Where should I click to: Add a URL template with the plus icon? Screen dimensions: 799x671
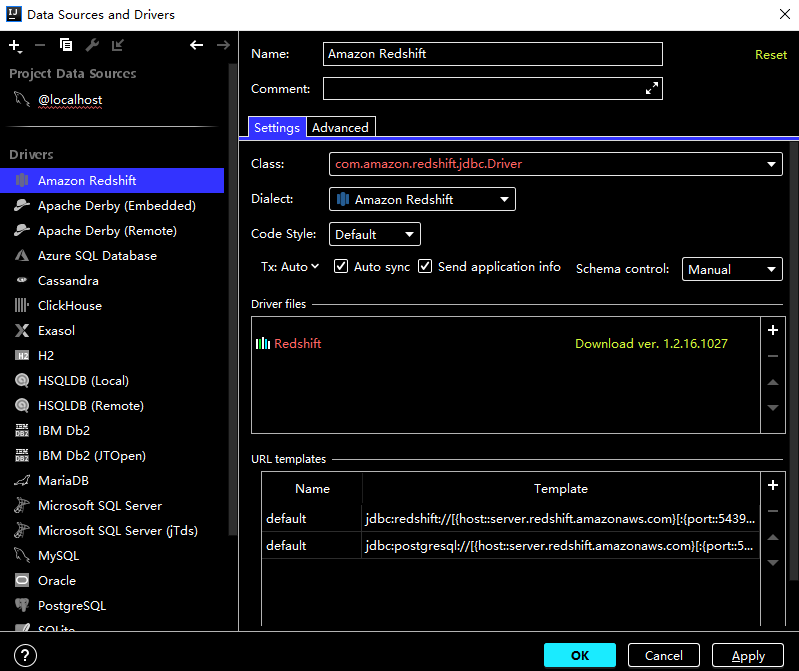pyautogui.click(x=773, y=485)
